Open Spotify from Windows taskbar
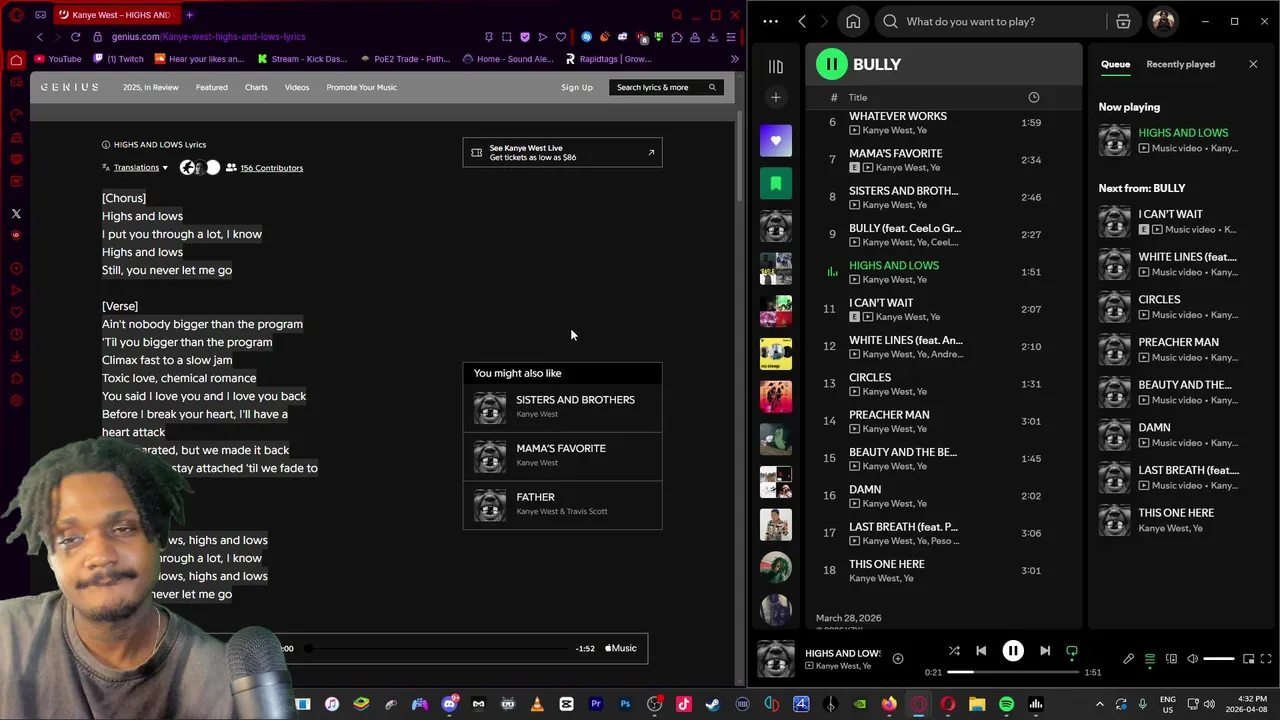The image size is (1280, 720). click(x=1006, y=704)
